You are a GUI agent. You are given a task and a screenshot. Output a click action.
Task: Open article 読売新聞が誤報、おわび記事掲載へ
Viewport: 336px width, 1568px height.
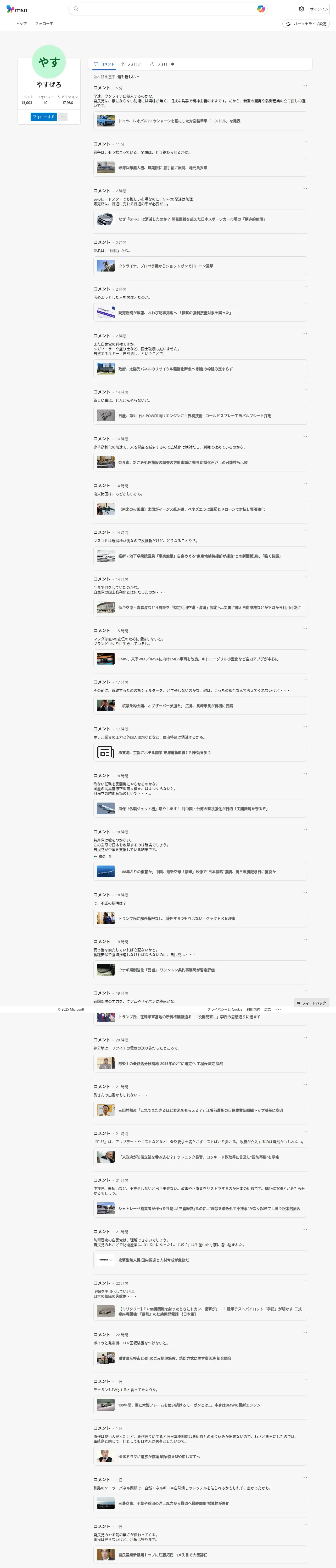tap(200, 313)
